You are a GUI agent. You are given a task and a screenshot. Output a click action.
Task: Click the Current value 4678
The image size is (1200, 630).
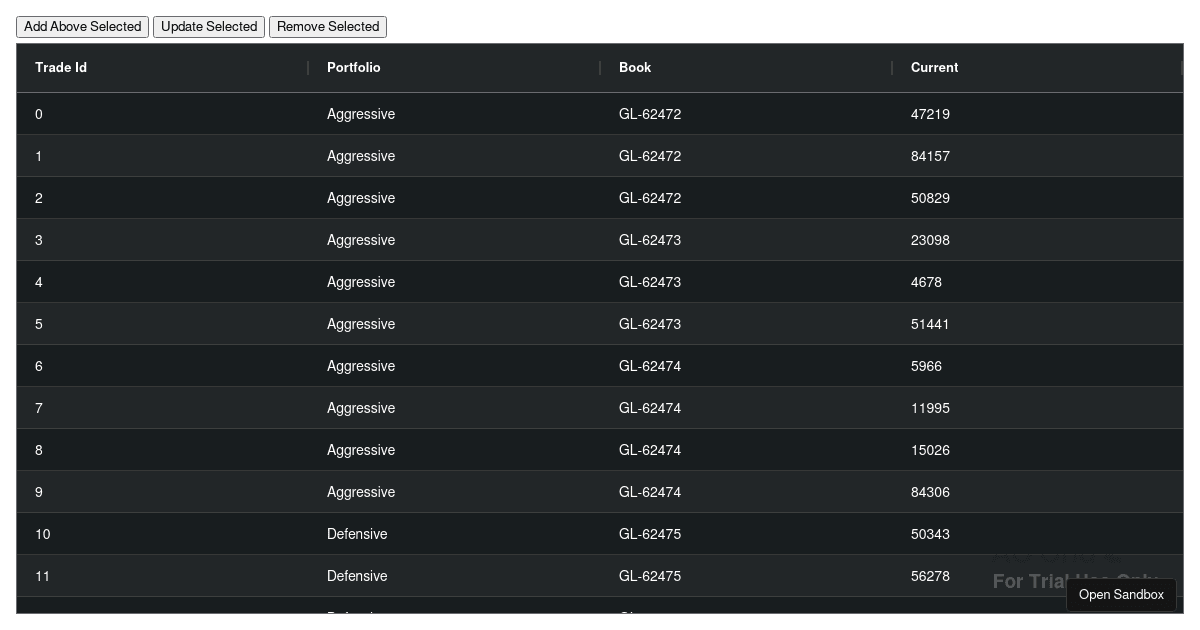pyautogui.click(x=926, y=282)
